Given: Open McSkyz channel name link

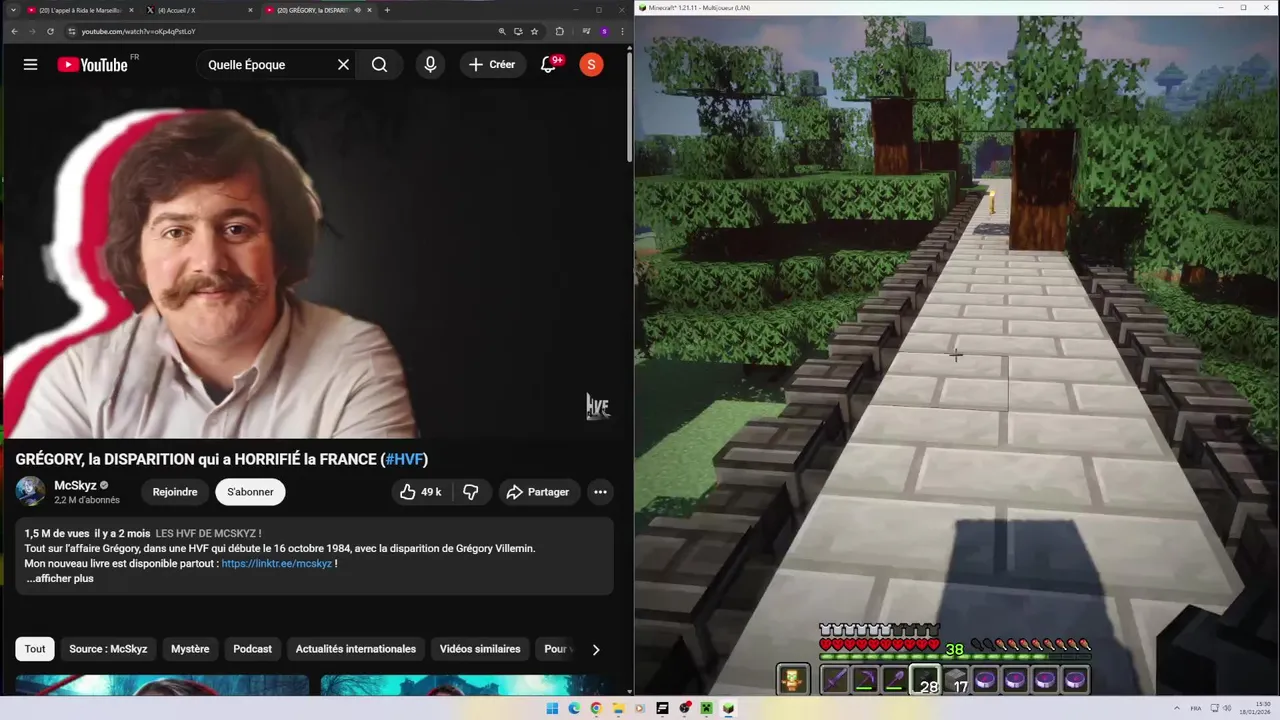Looking at the screenshot, I should 75,485.
